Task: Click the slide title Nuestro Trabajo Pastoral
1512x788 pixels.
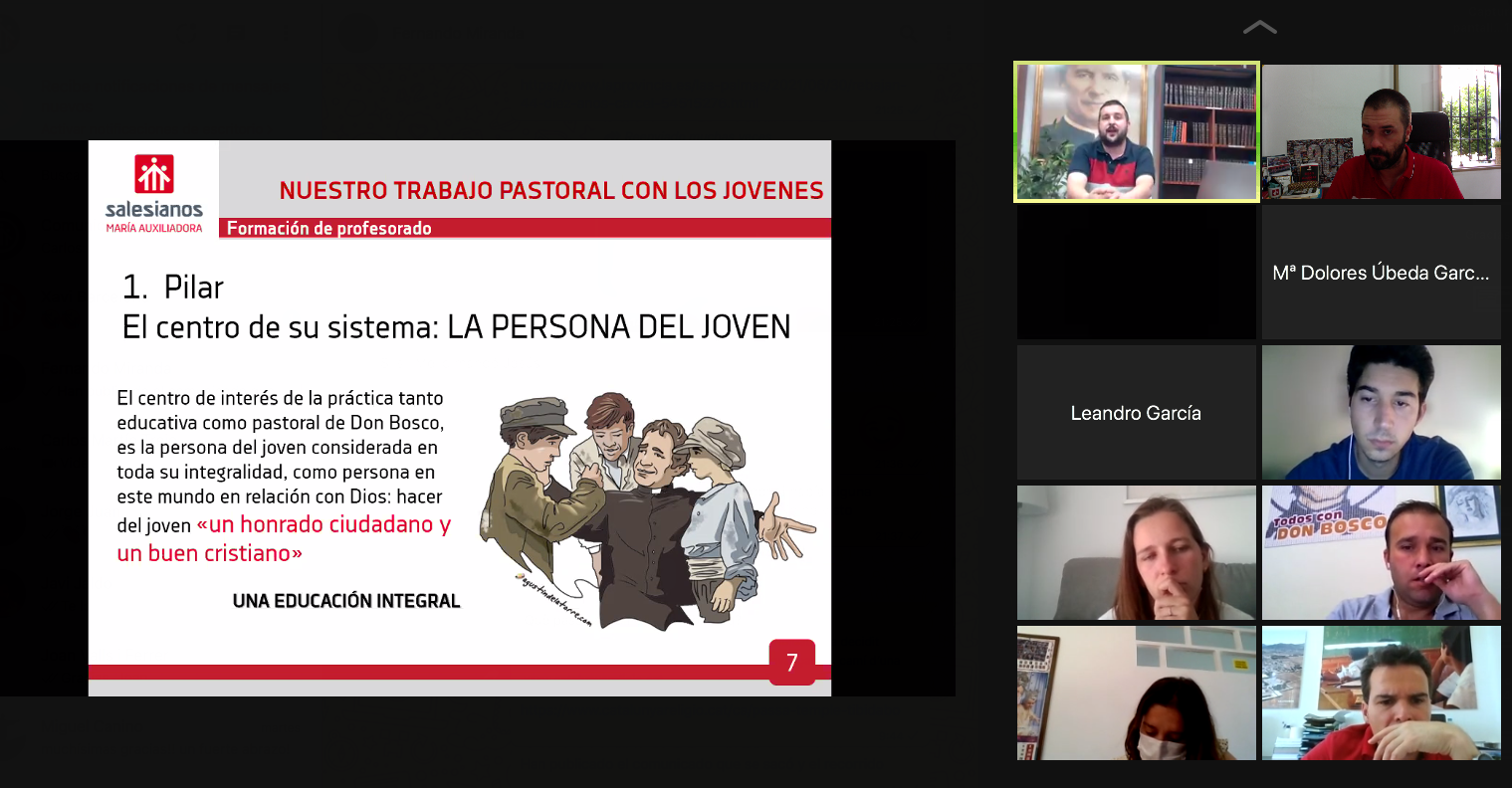Action: pos(550,190)
